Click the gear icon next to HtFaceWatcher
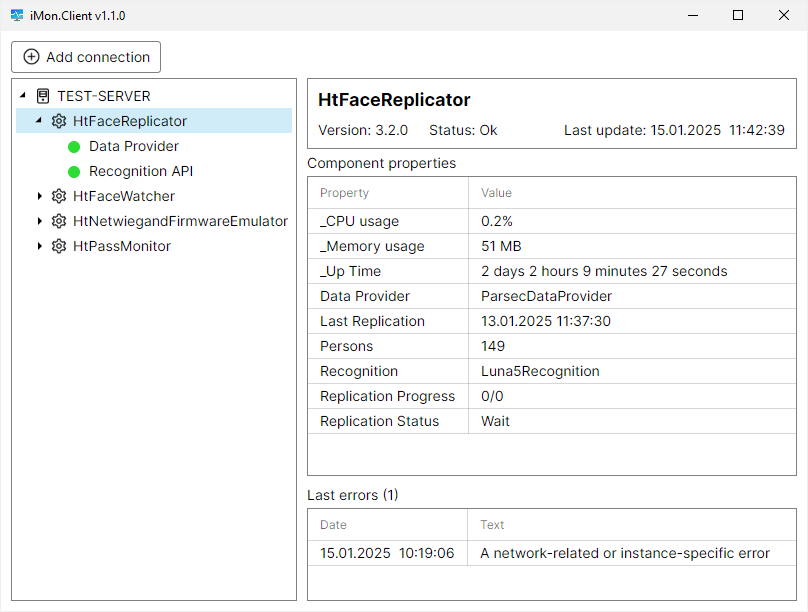The image size is (808, 612). (59, 196)
